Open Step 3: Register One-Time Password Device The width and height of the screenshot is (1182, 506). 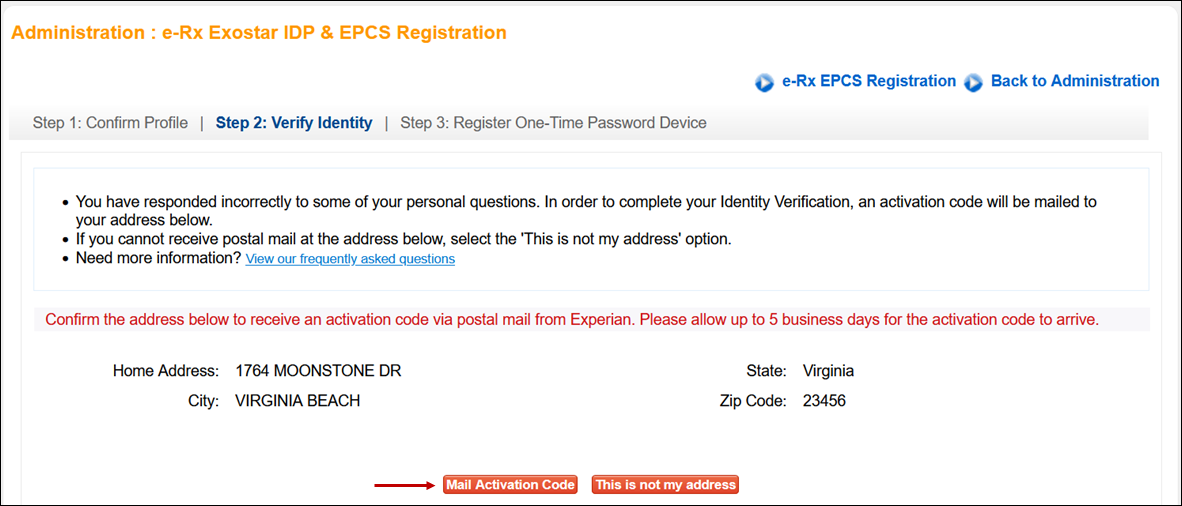point(553,123)
